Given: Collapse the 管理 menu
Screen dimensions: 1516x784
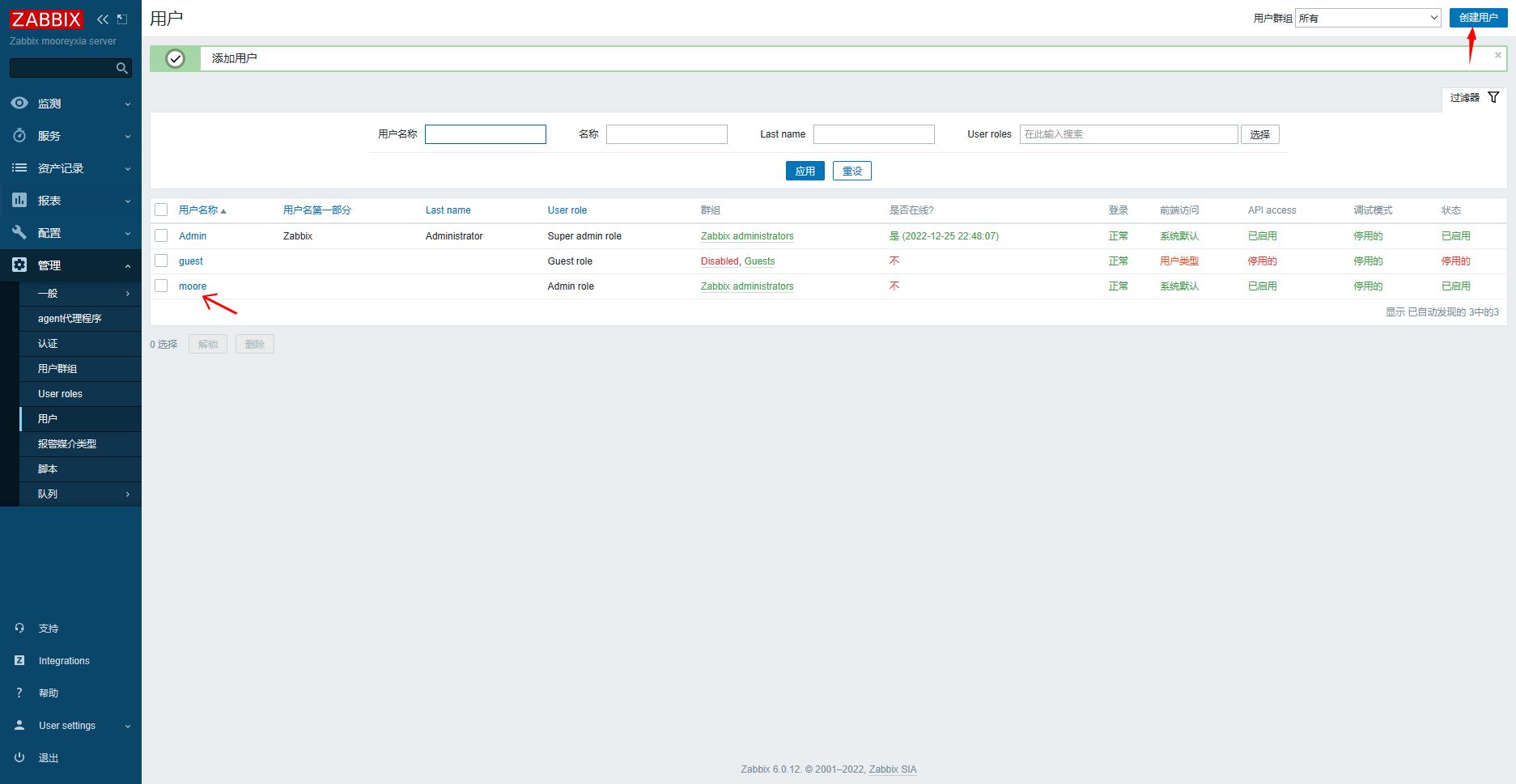Looking at the screenshot, I should point(70,265).
